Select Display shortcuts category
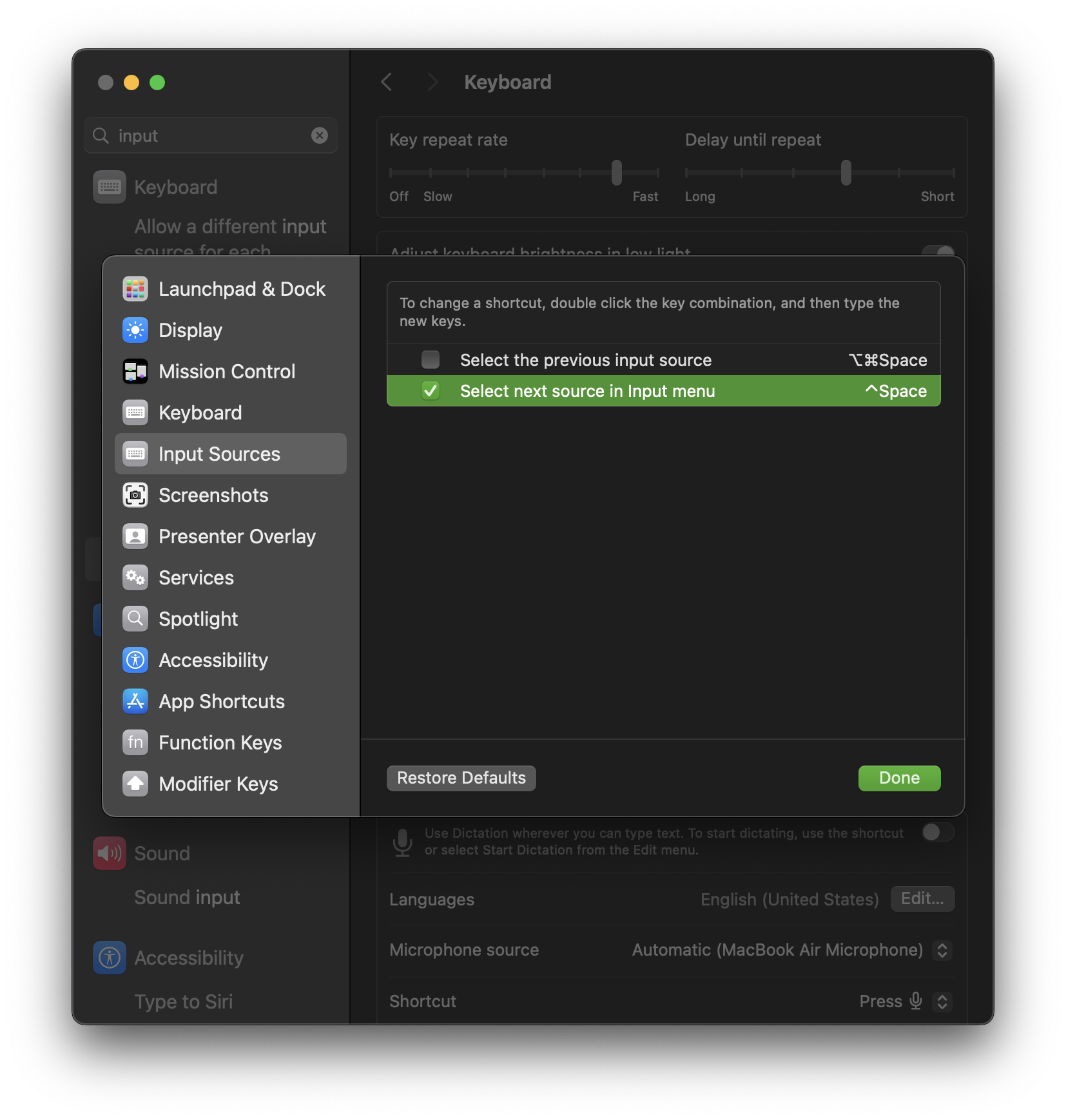1066x1120 pixels. click(x=231, y=330)
